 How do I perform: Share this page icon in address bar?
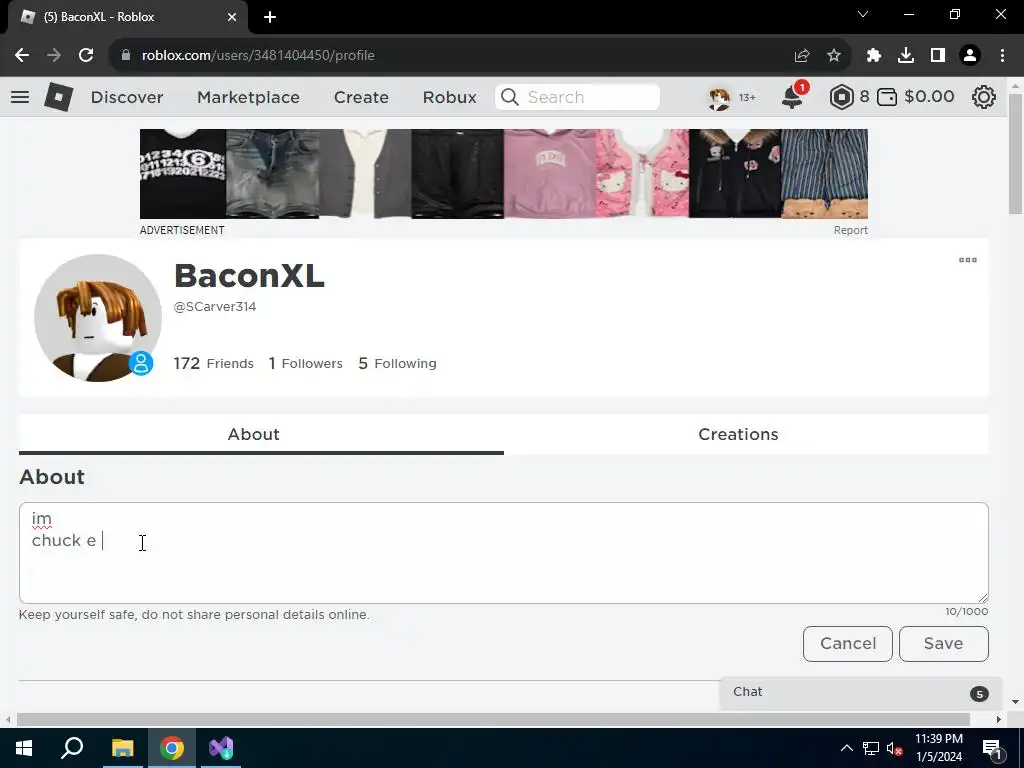(802, 56)
